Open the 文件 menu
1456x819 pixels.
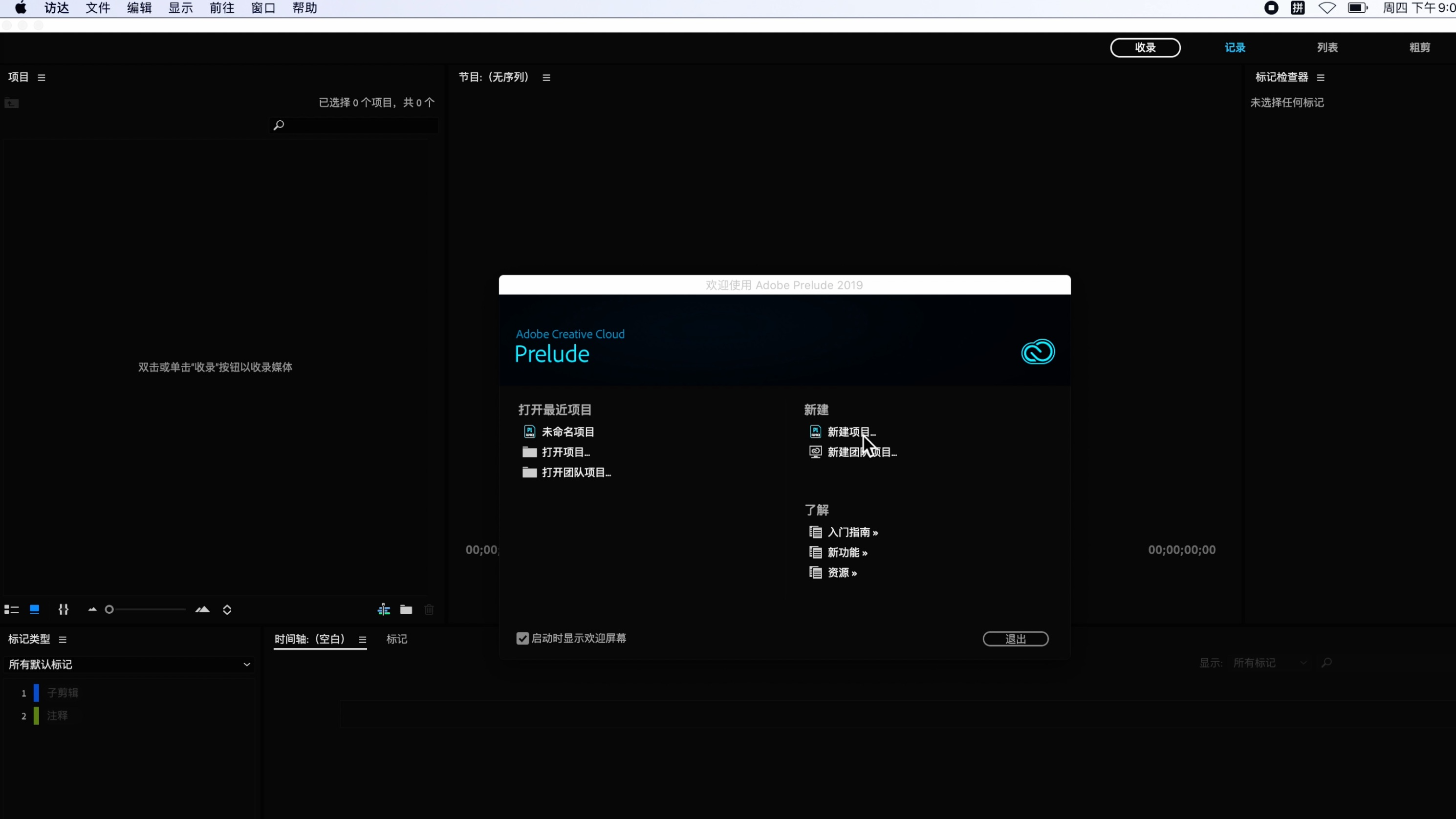click(98, 8)
